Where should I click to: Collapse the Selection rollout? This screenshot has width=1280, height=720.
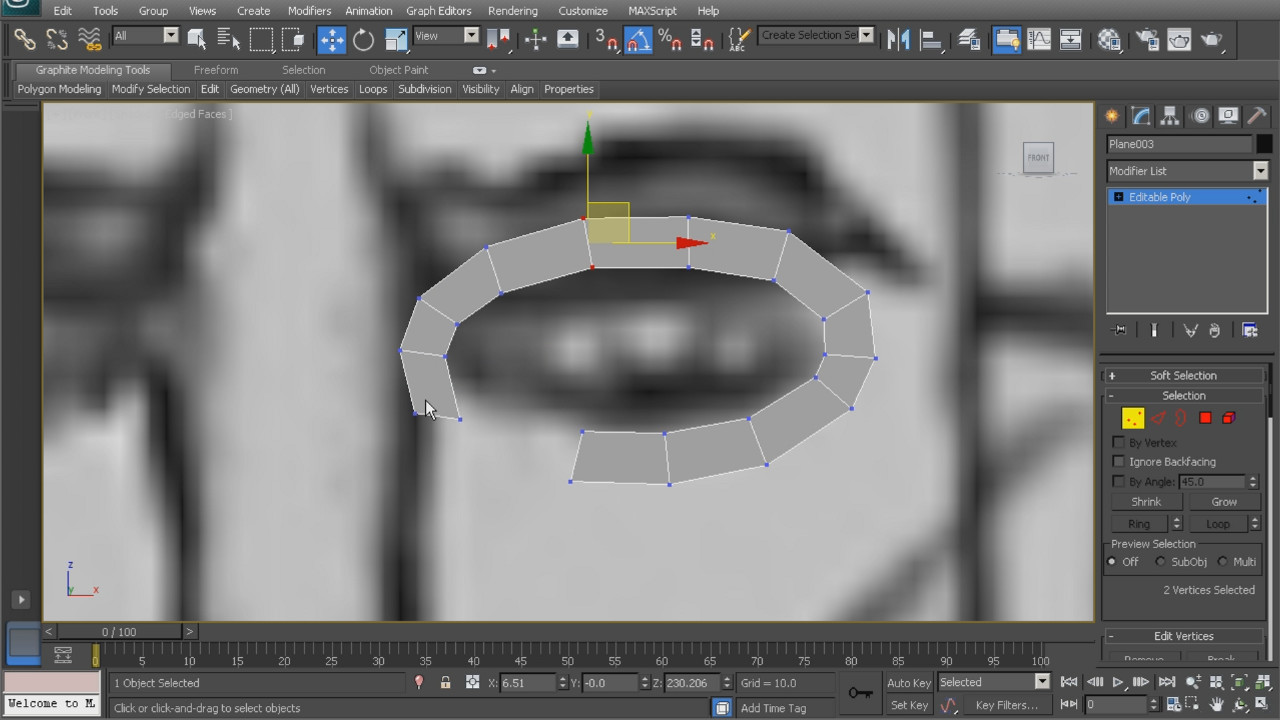pyautogui.click(x=1183, y=395)
